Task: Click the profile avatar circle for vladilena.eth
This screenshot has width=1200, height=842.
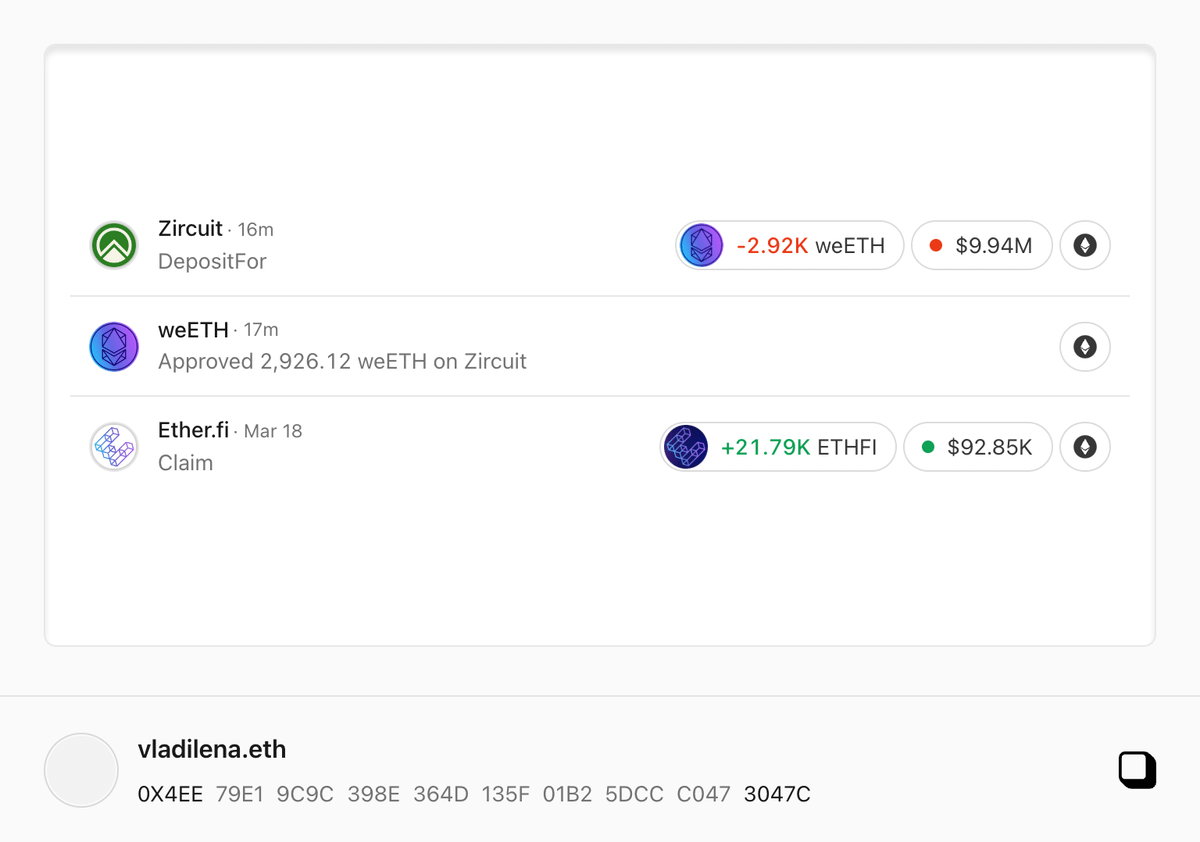Action: (81, 770)
